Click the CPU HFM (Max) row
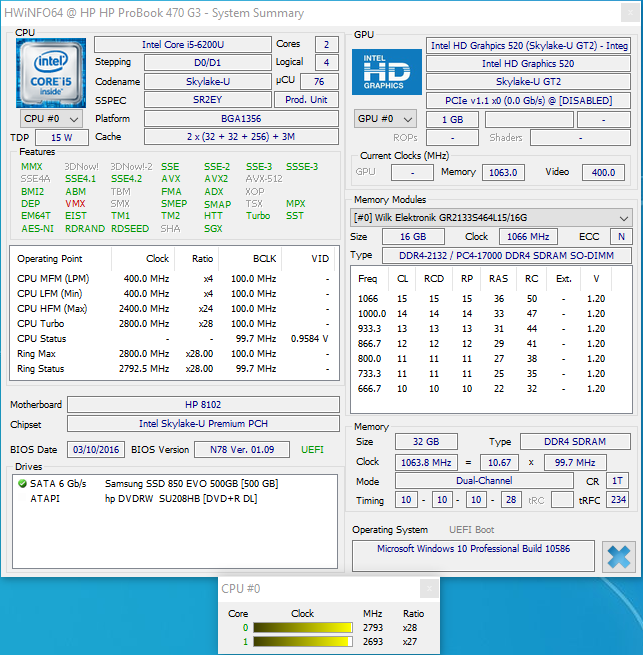The image size is (643, 655). [x=174, y=309]
